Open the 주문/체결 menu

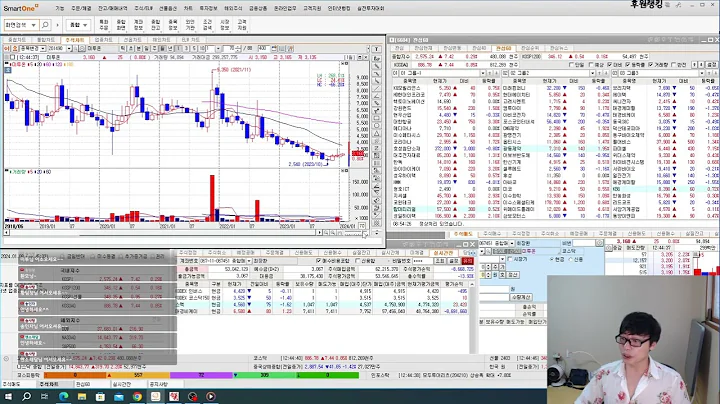tap(81, 8)
